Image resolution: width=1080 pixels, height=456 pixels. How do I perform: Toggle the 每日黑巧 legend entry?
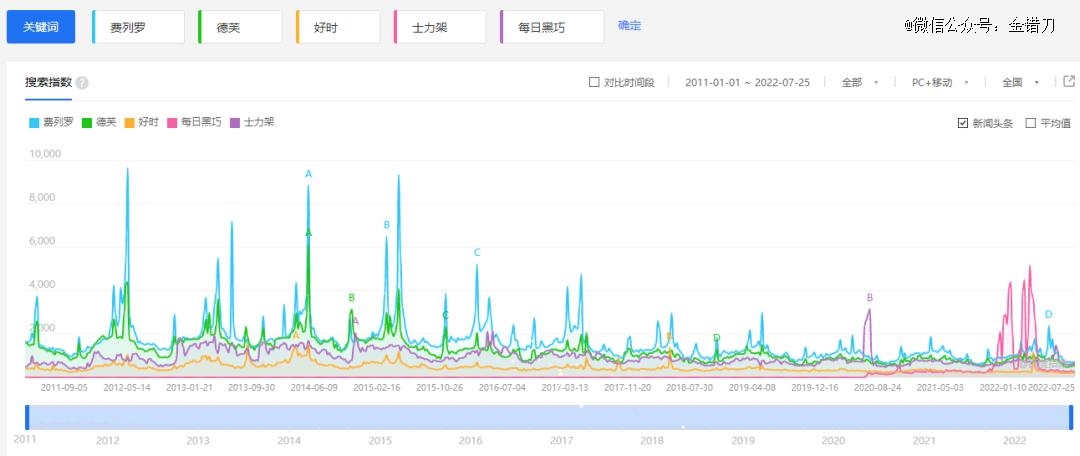[x=194, y=123]
